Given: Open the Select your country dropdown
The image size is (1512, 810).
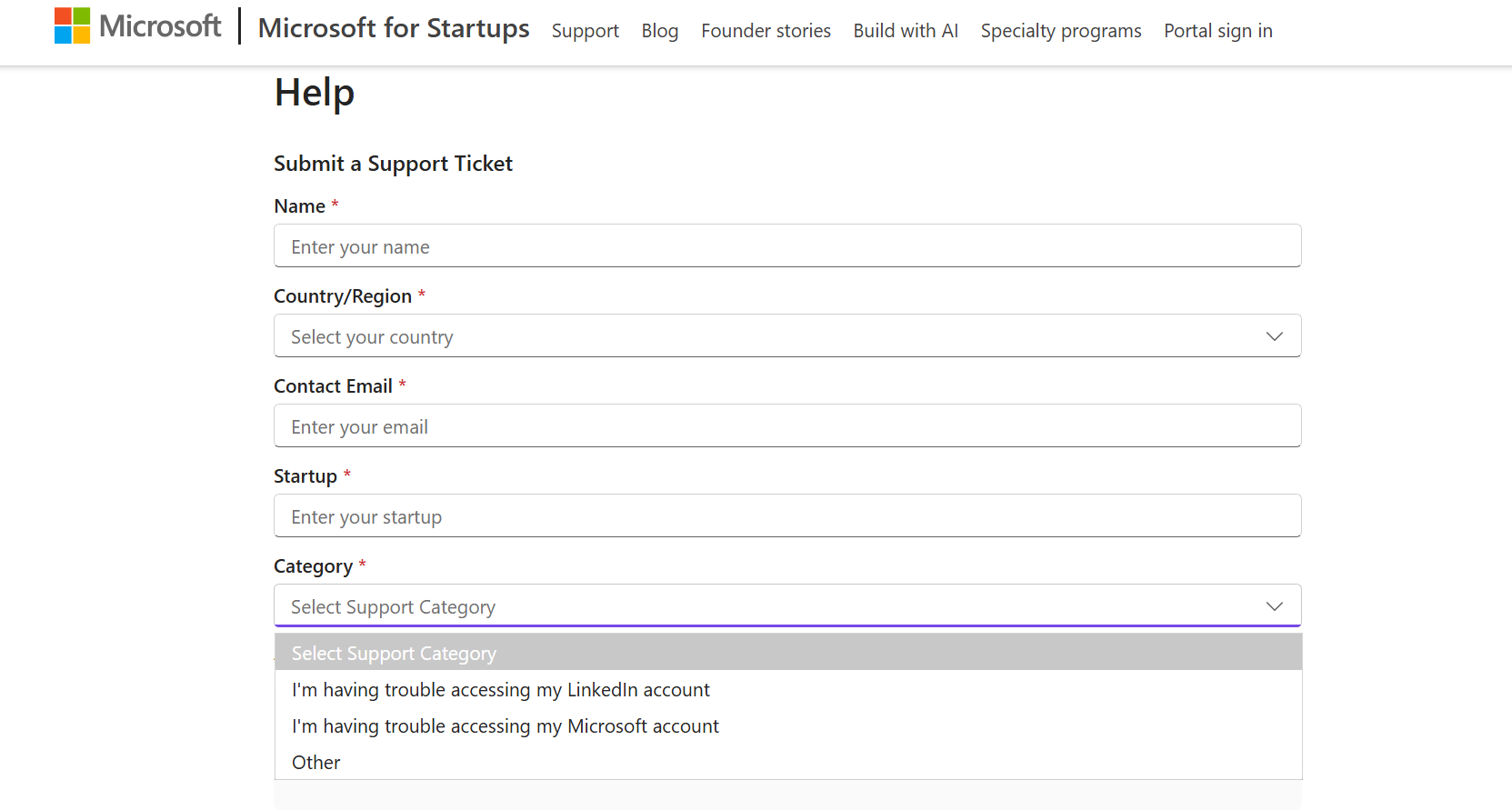Looking at the screenshot, I should point(787,336).
